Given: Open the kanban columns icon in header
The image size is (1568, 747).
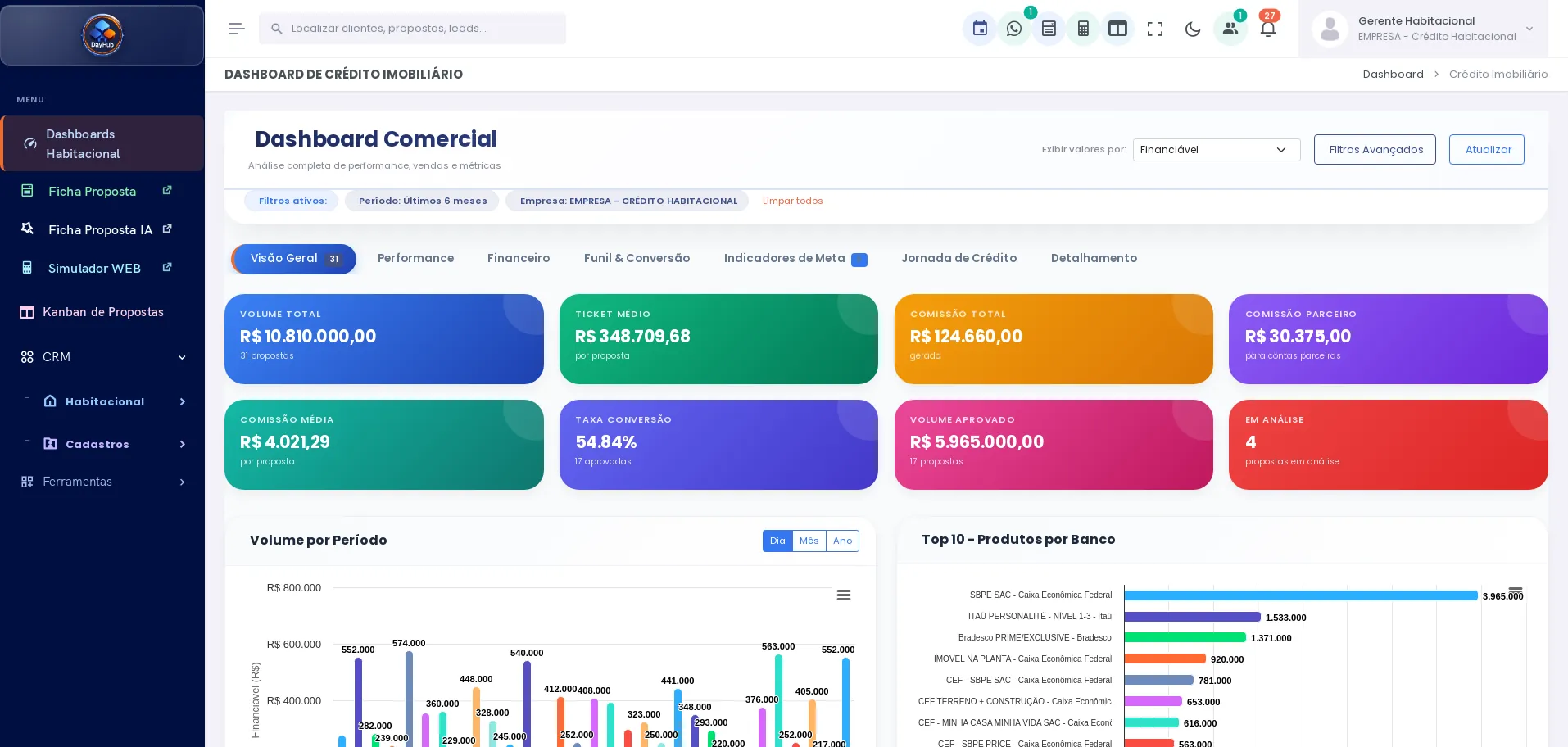Looking at the screenshot, I should [x=1117, y=29].
